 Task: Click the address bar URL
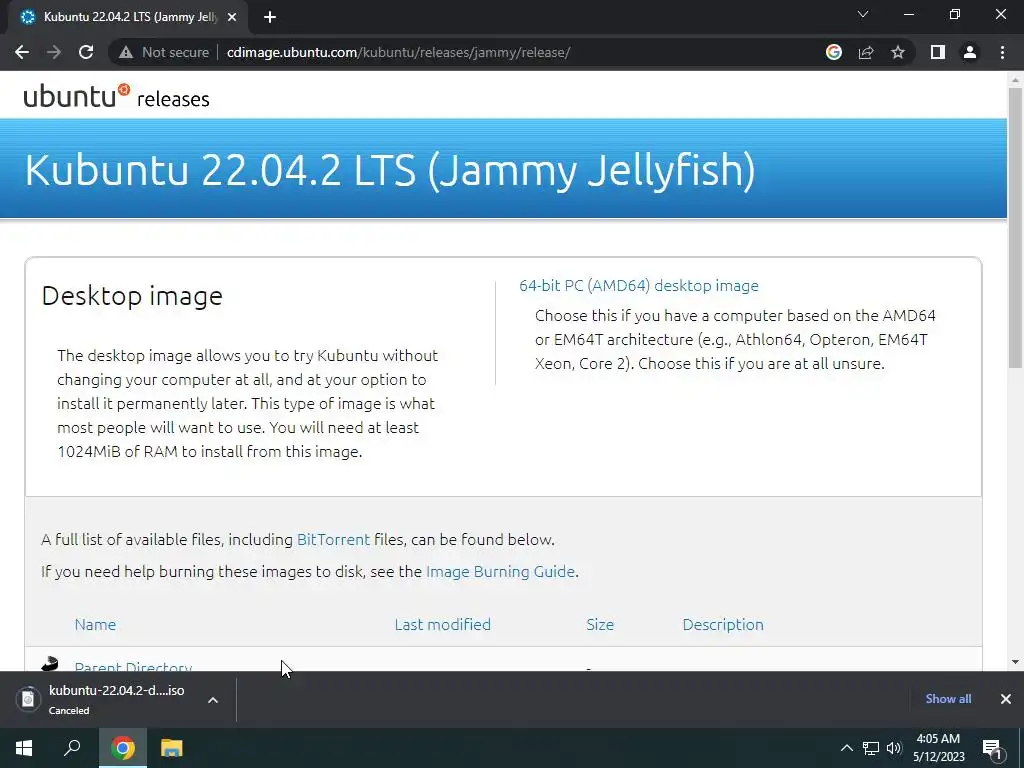point(398,52)
